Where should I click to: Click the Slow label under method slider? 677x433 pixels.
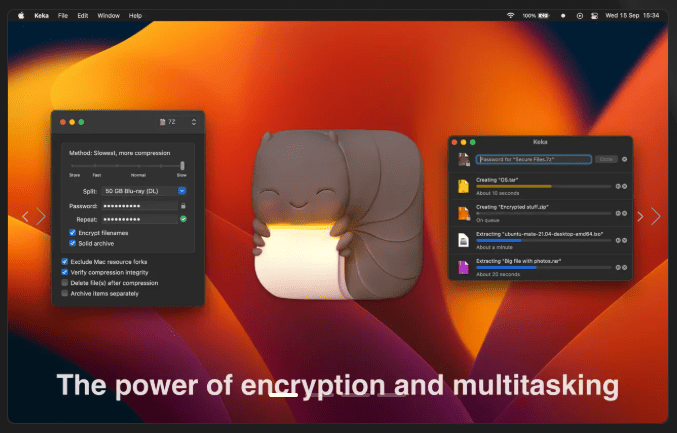[x=181, y=175]
